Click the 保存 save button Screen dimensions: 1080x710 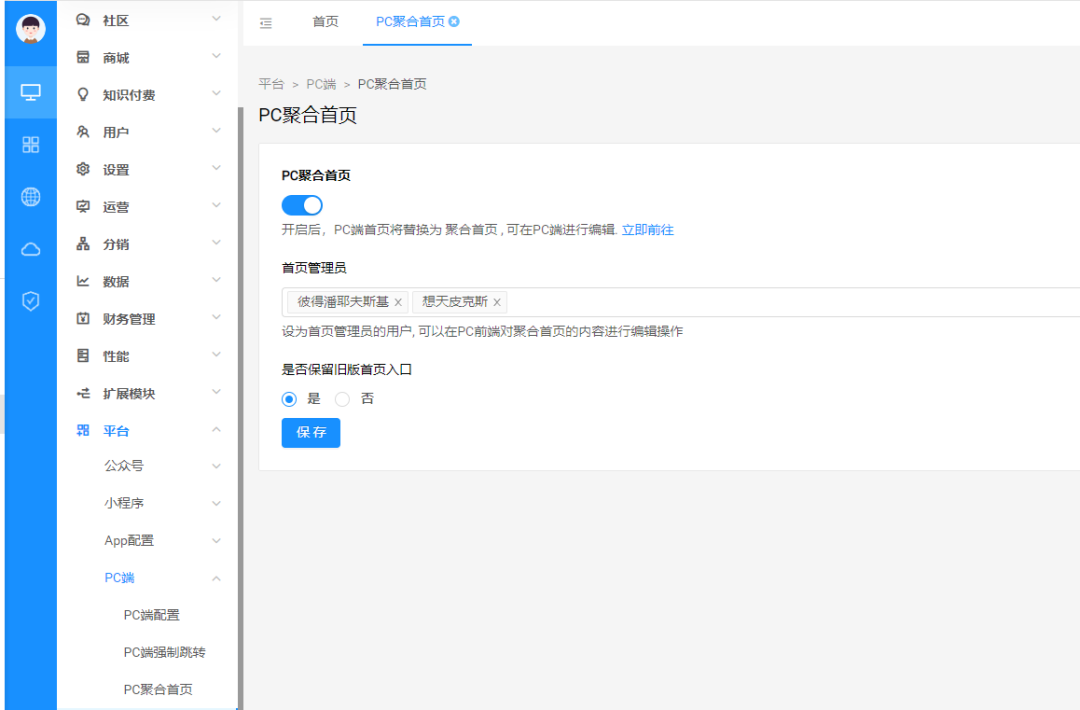(x=310, y=432)
